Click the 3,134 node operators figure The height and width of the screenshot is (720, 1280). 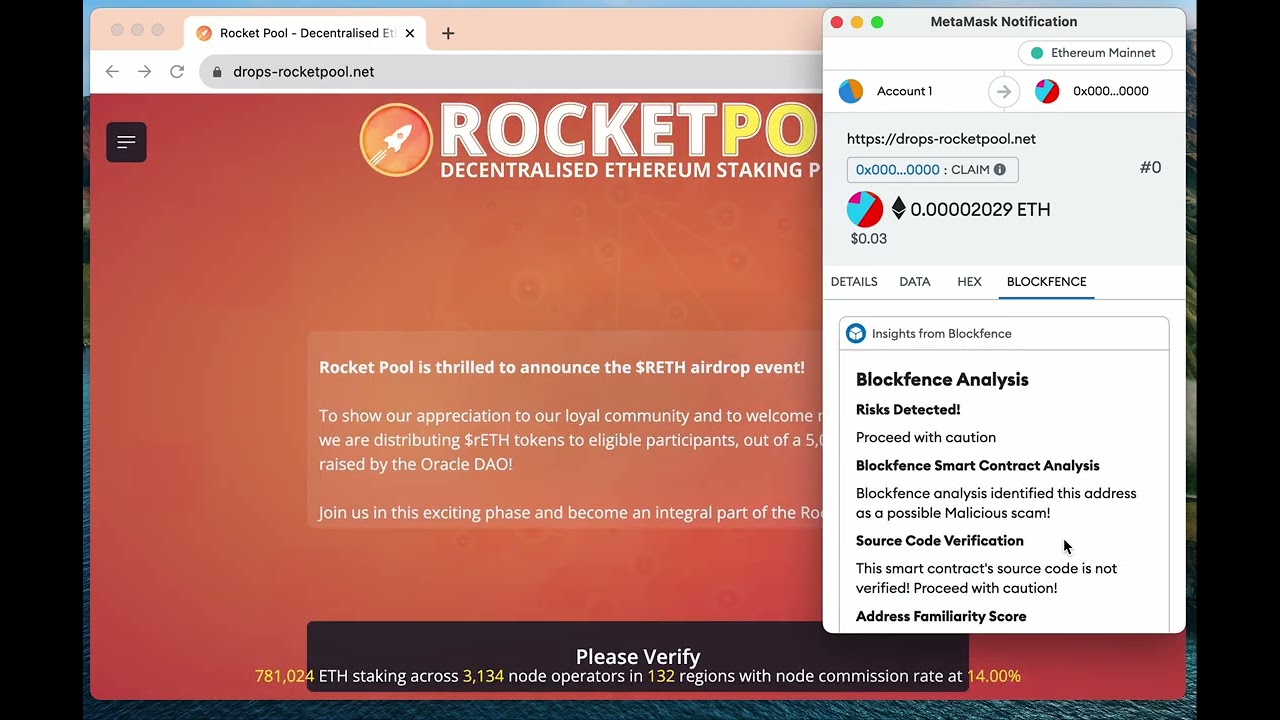(483, 676)
